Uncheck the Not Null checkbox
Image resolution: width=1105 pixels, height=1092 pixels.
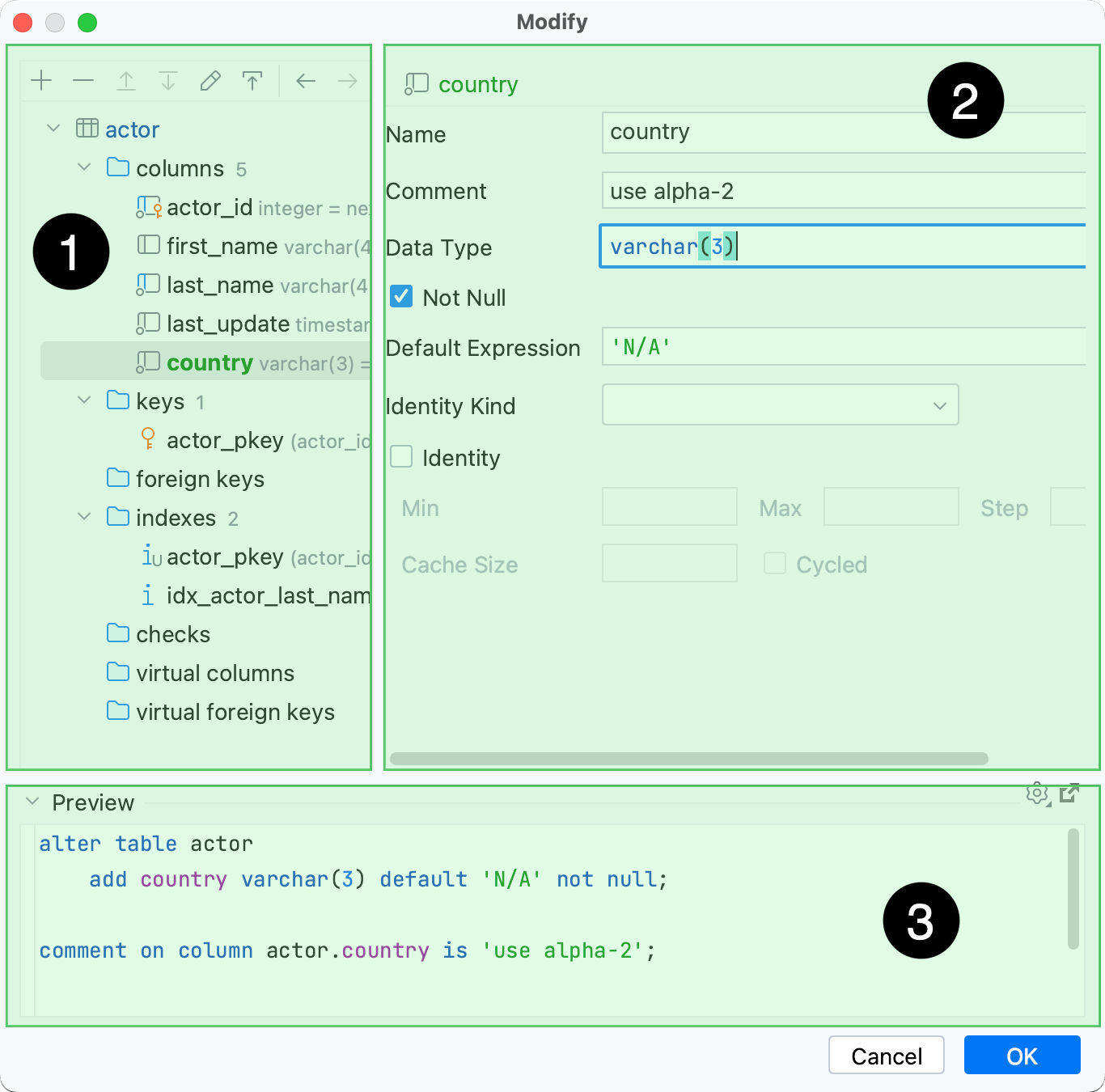401,296
